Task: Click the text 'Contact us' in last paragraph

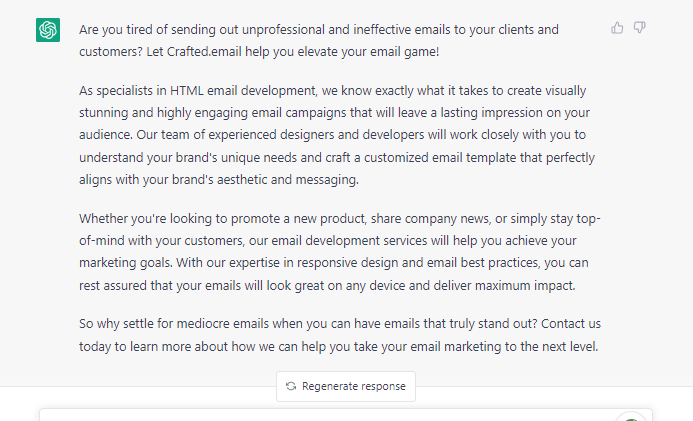Action: point(571,324)
